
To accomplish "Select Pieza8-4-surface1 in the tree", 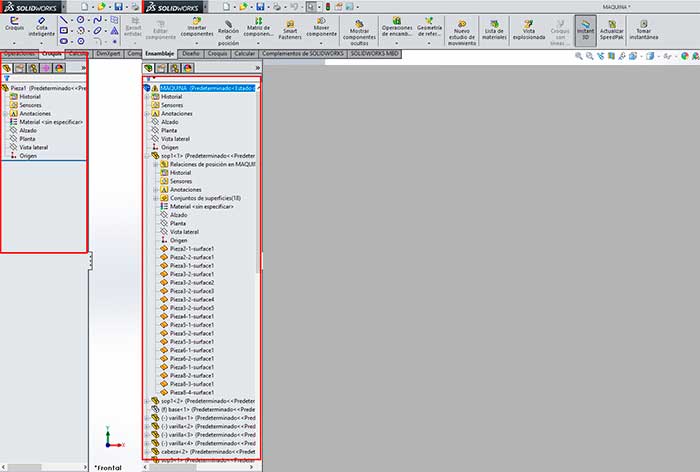I will 192,393.
